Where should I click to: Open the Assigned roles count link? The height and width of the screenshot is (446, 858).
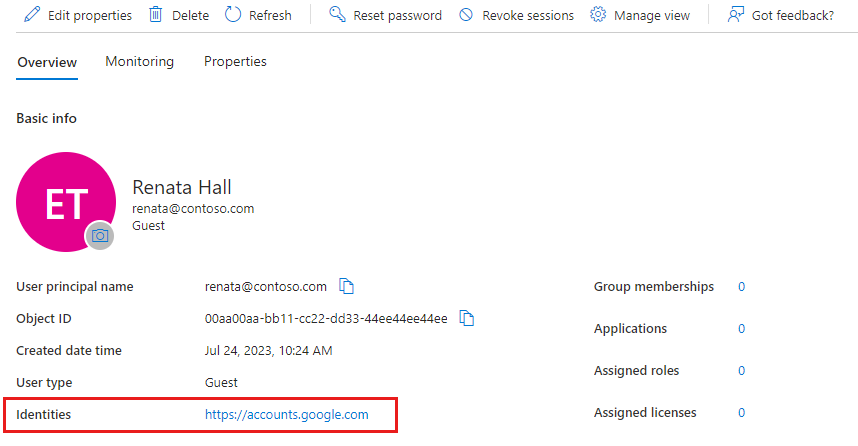[x=742, y=371]
